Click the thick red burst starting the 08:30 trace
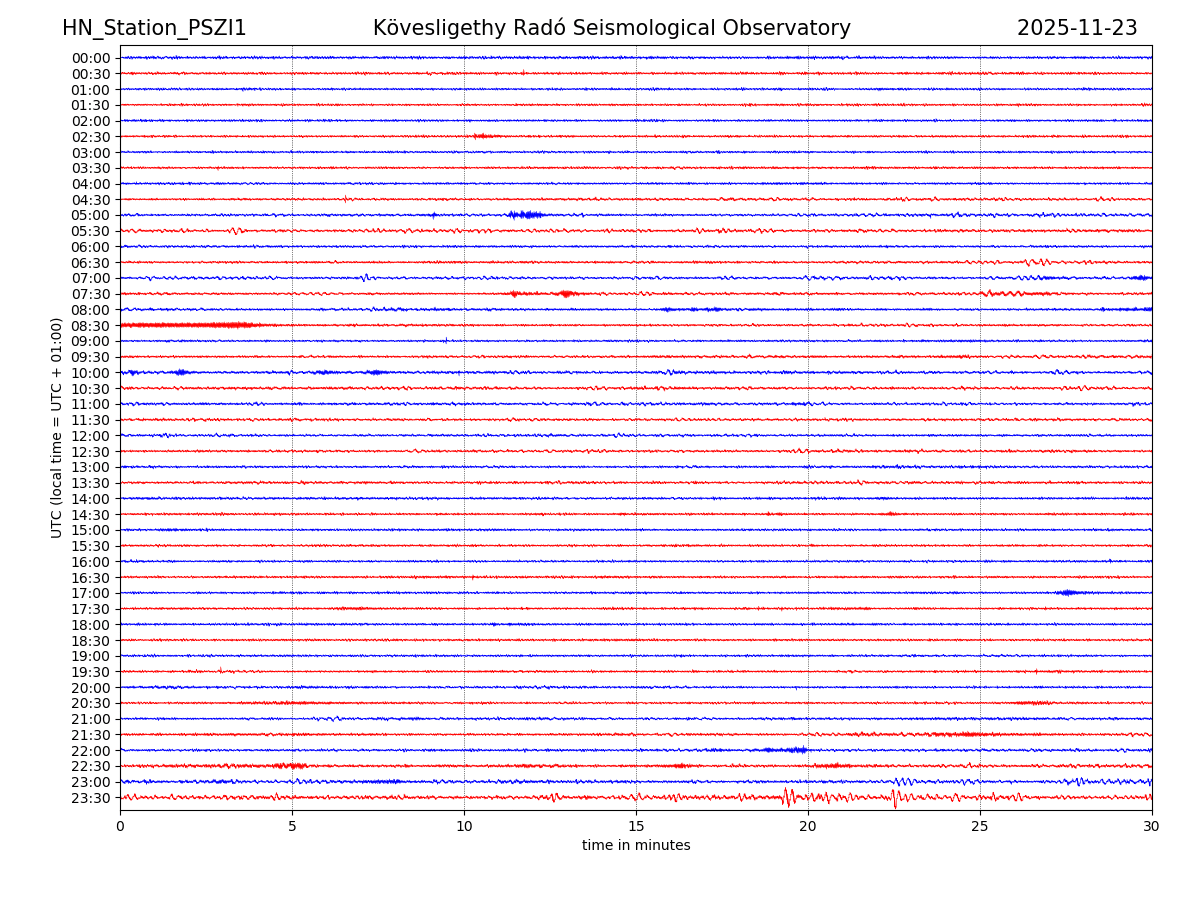1200x900 pixels. 190,325
